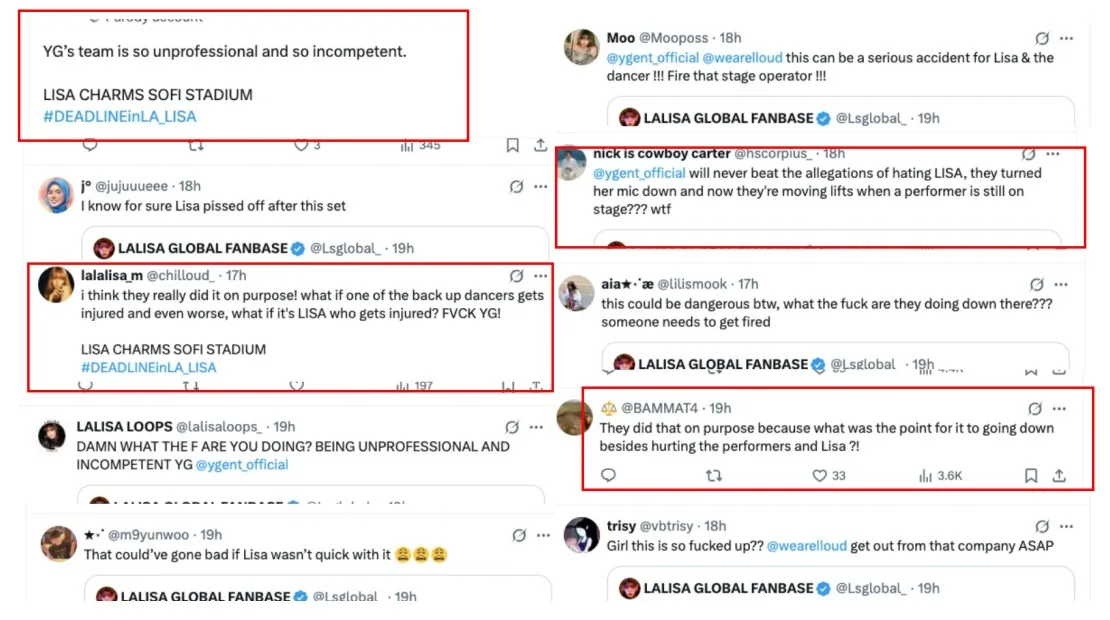Screen dimensions: 1110x620
Task: Share the 'YG's team is so unprofessional' tweet
Action: (x=541, y=146)
